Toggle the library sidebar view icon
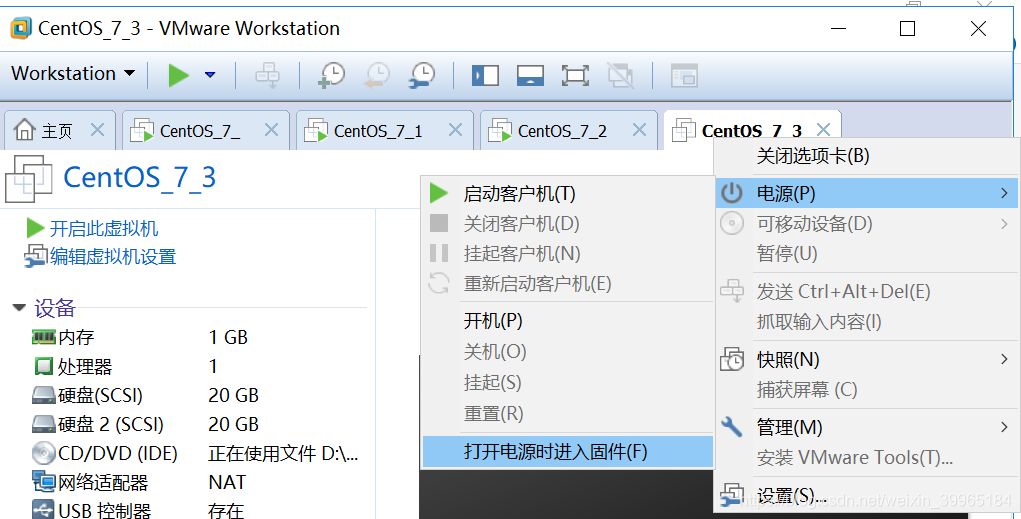This screenshot has width=1021, height=519. (485, 76)
